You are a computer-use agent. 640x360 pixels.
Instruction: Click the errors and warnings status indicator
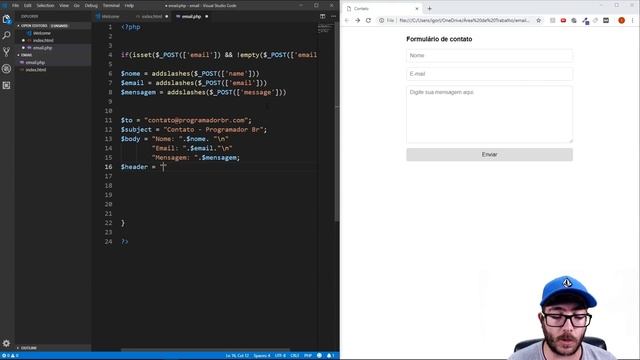(10, 356)
